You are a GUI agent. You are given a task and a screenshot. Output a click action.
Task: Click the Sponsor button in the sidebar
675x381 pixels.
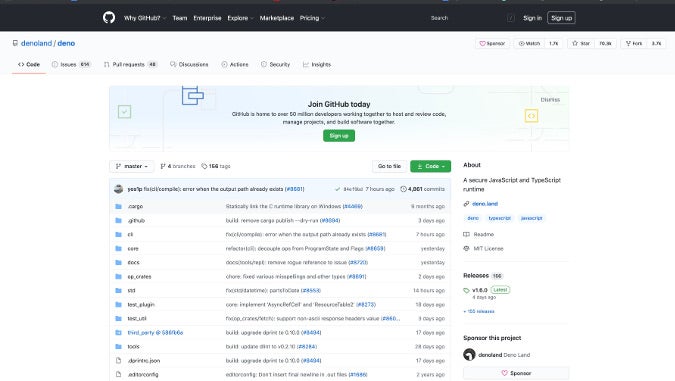tap(516, 373)
